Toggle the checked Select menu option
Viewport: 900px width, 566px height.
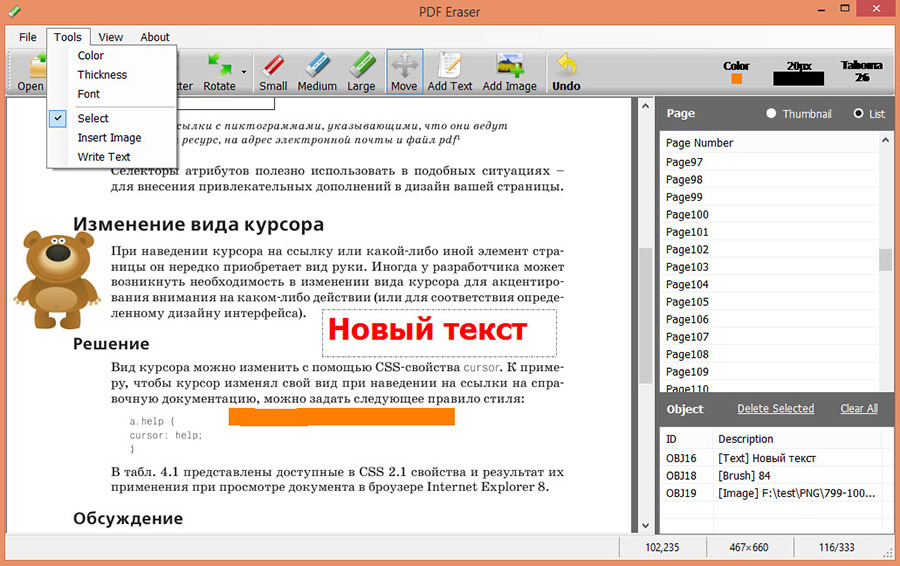93,118
